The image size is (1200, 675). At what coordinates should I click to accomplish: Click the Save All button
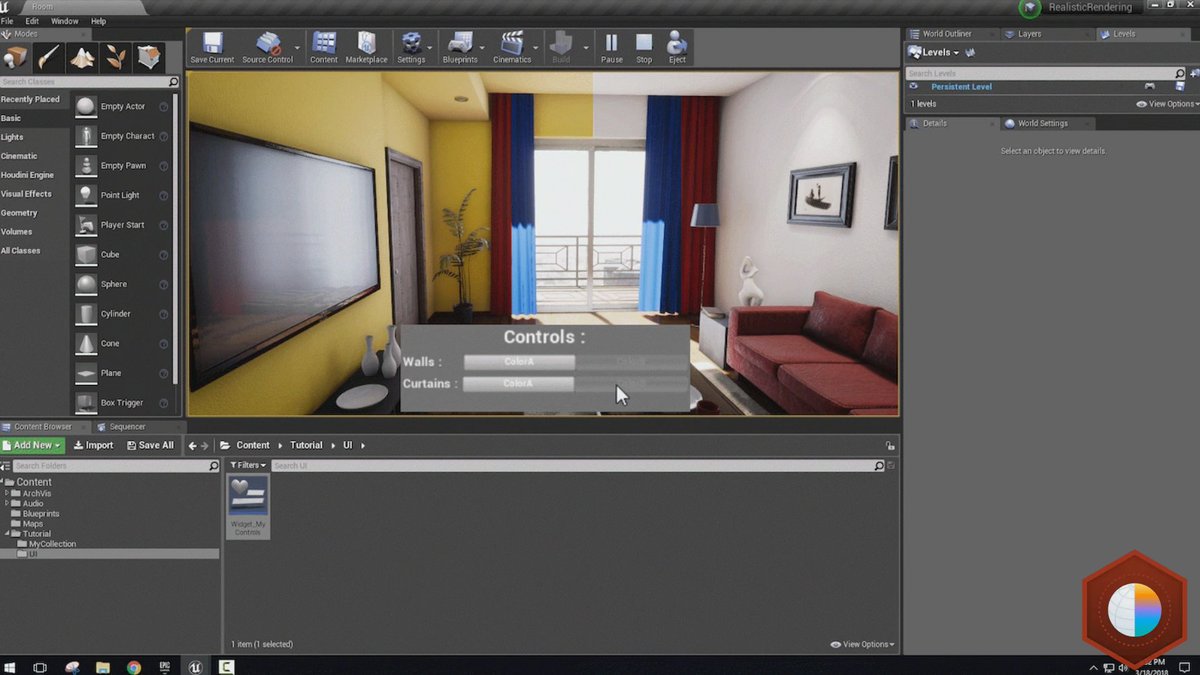(150, 445)
